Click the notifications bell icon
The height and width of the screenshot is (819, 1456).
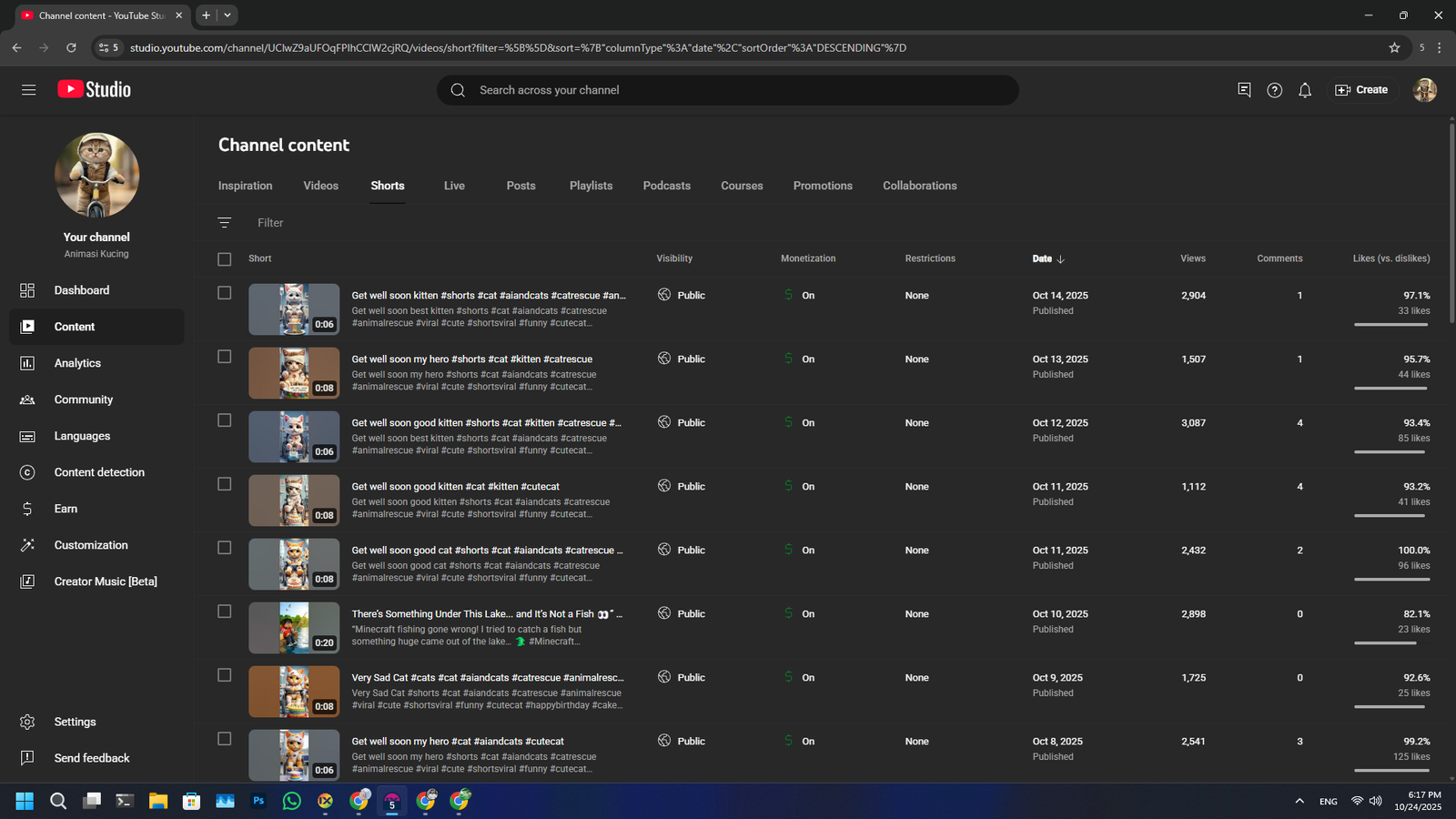click(1305, 90)
